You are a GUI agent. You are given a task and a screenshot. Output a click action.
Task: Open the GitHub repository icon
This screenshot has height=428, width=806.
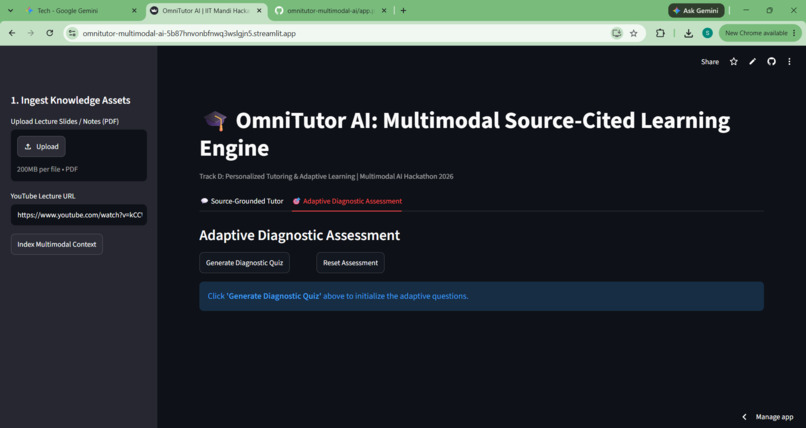tap(771, 62)
